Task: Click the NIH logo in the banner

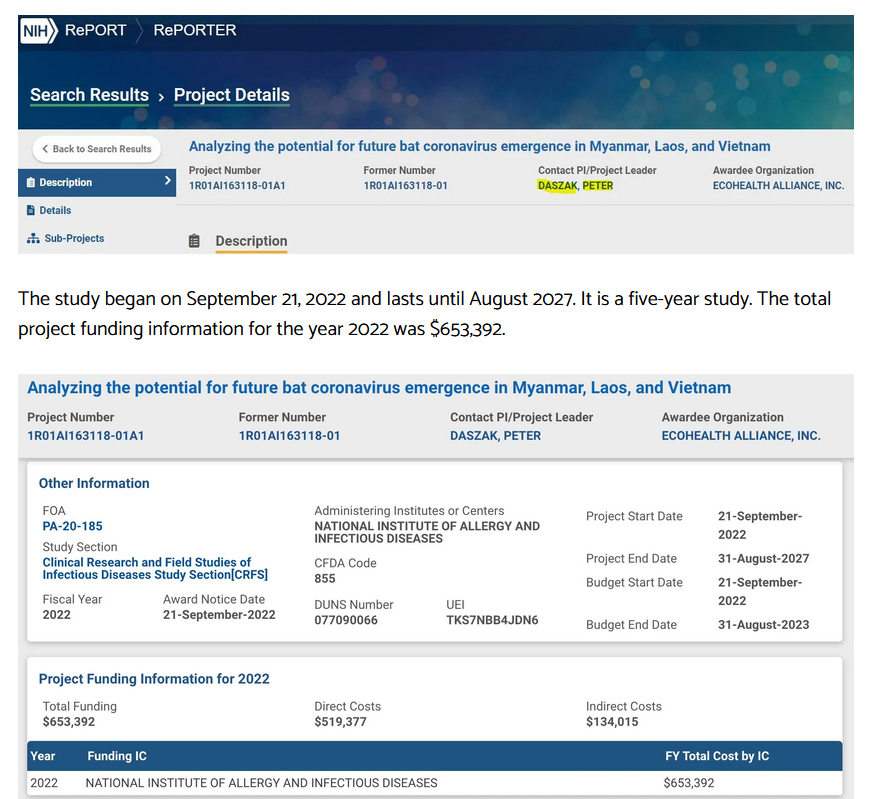Action: (x=39, y=30)
